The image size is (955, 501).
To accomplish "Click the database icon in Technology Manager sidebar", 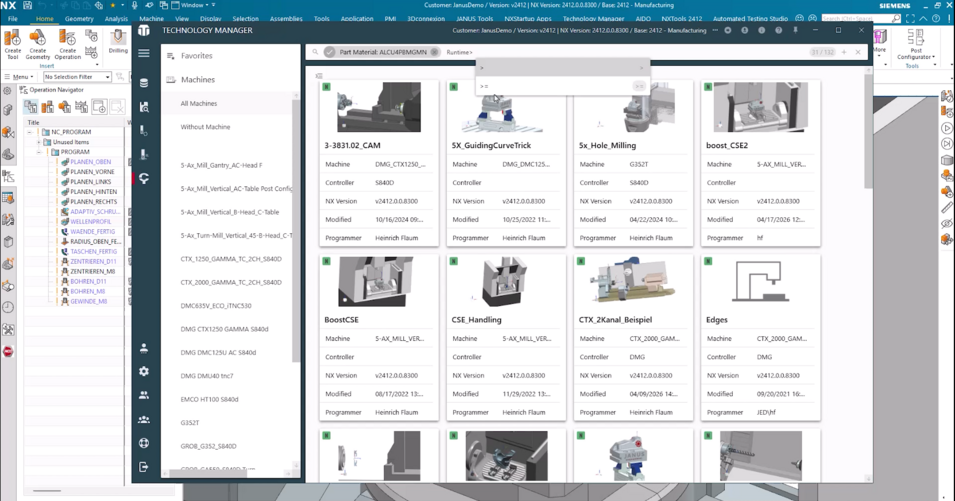I will coord(144,83).
